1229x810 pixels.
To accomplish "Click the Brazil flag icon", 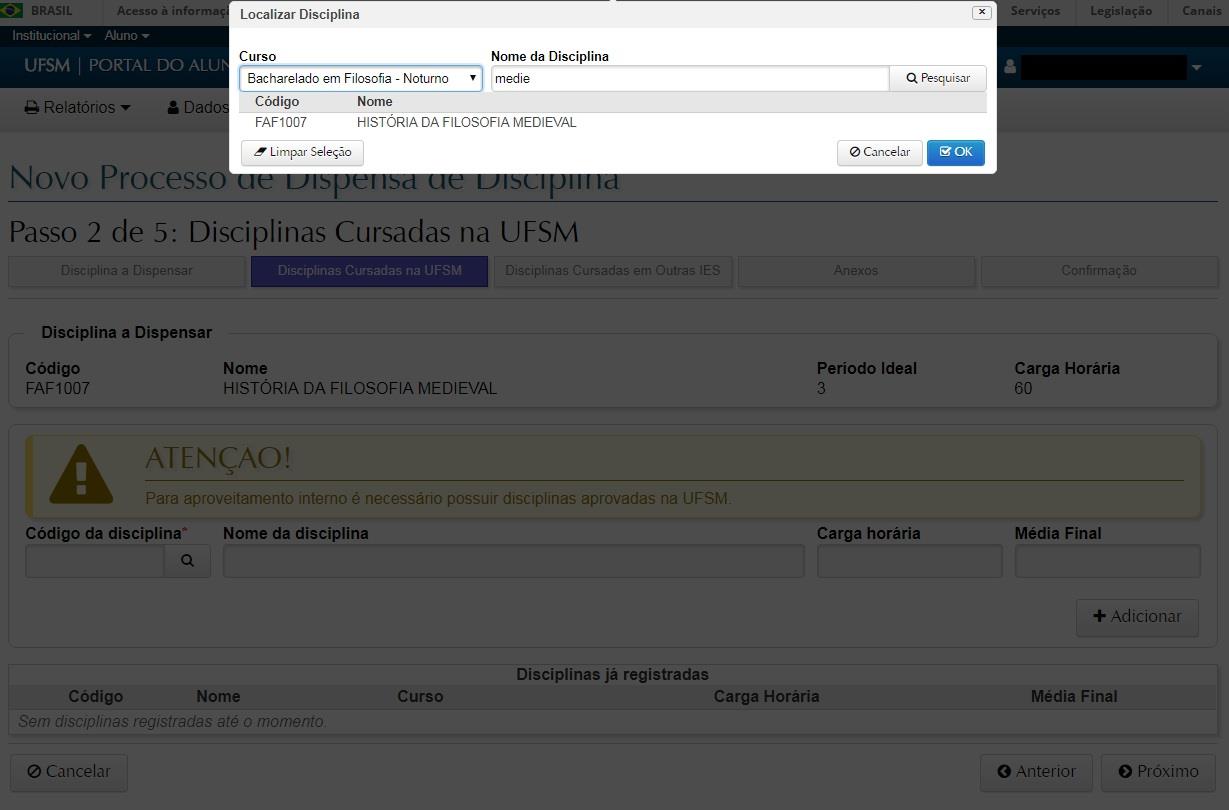I will (x=12, y=11).
